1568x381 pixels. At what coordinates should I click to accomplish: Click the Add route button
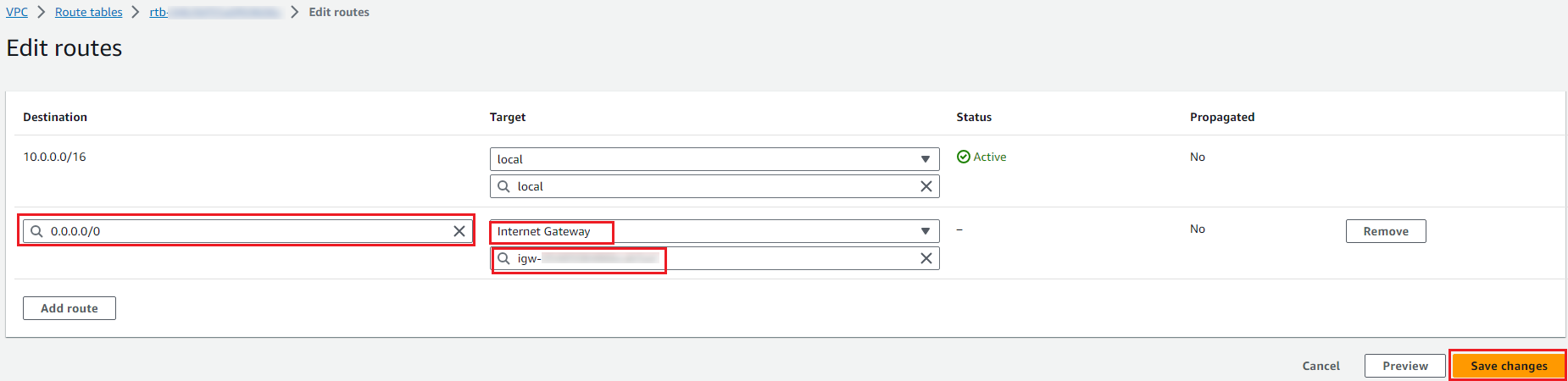coord(70,308)
